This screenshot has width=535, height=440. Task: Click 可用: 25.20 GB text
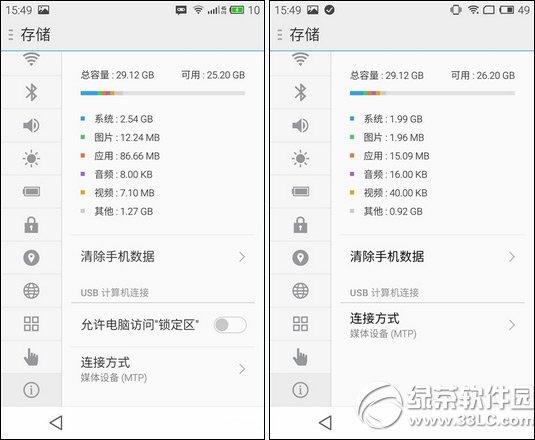point(213,75)
